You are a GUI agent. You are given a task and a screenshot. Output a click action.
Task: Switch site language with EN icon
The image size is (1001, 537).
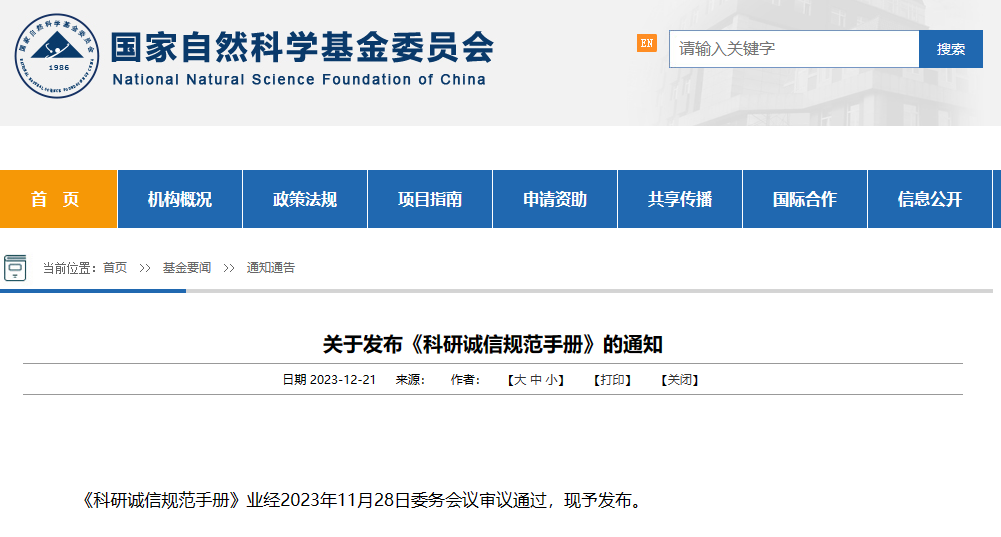pyautogui.click(x=647, y=43)
